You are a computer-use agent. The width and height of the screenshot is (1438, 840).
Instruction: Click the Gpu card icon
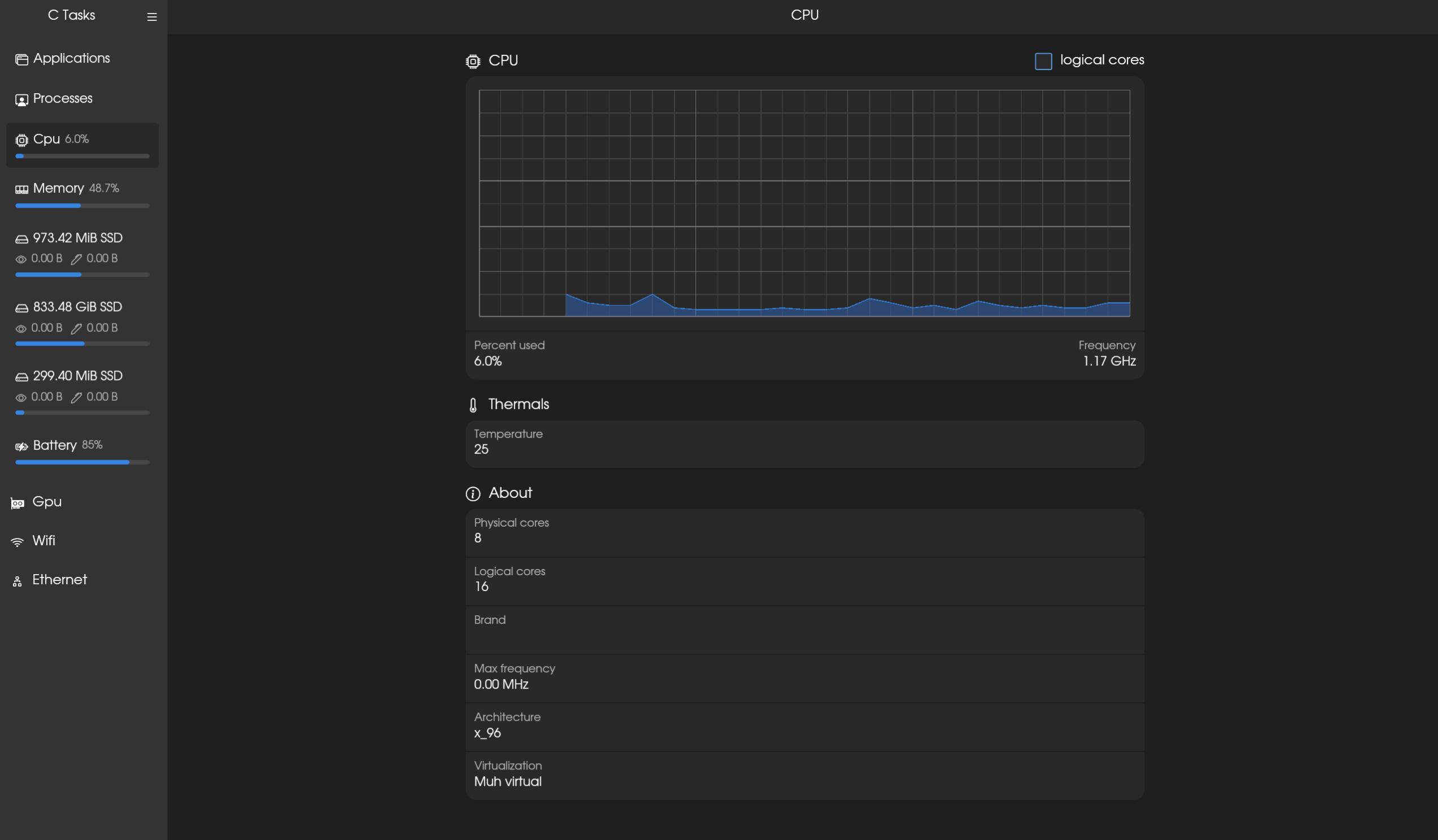tap(18, 503)
